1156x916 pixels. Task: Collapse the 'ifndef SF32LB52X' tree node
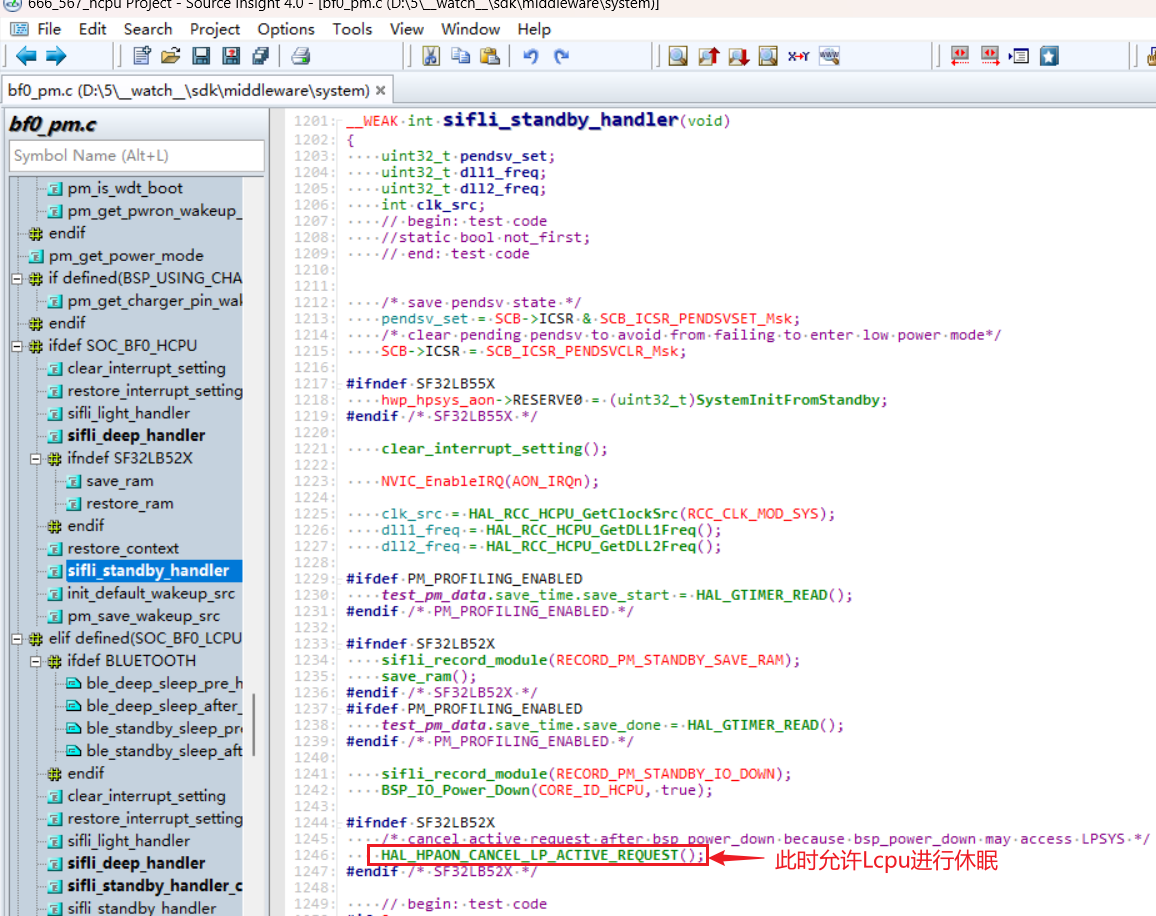point(35,459)
